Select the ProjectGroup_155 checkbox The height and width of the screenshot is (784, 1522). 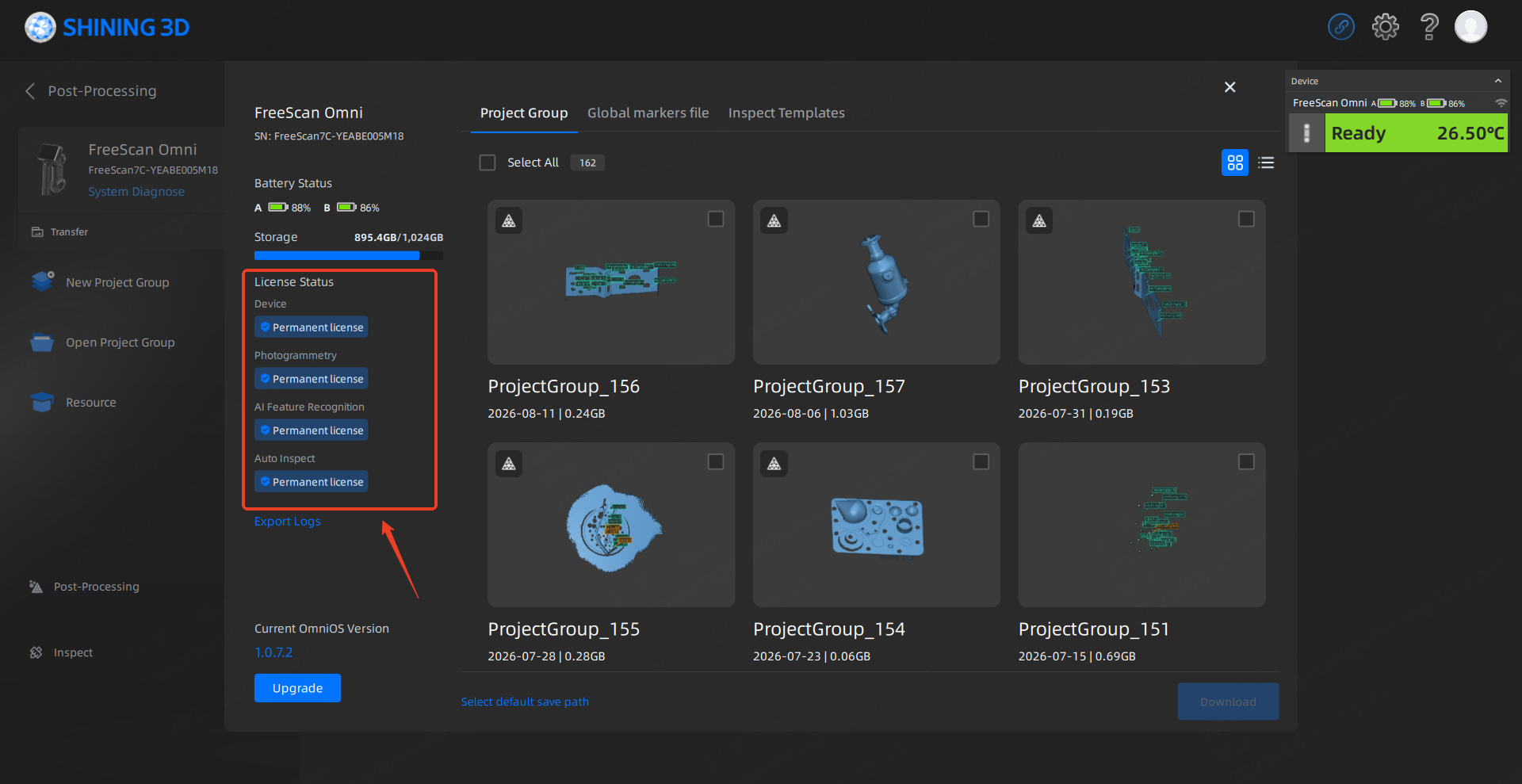tap(716, 461)
